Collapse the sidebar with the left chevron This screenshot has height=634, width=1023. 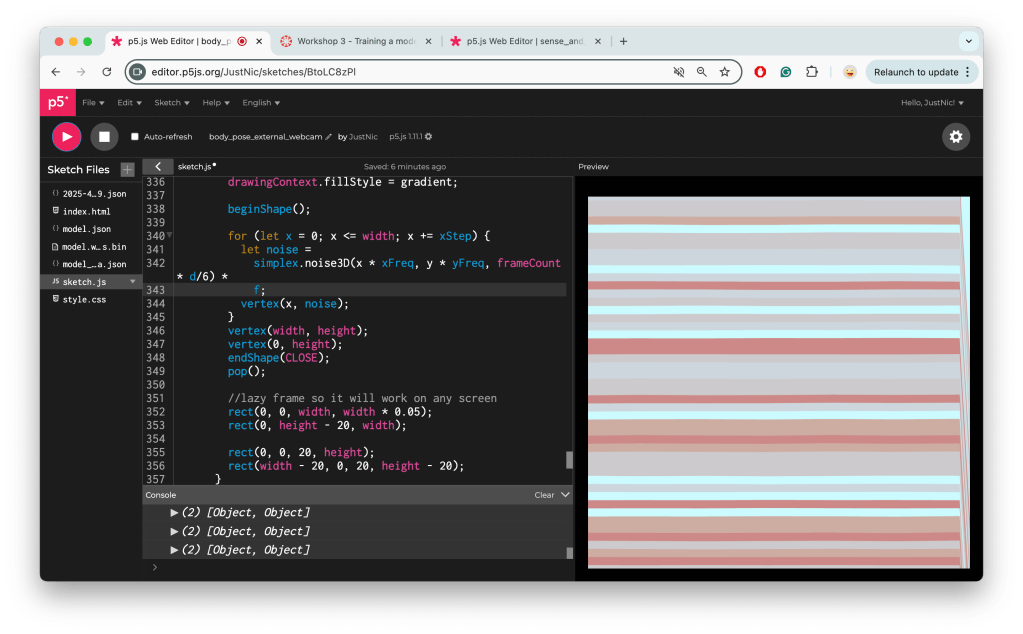[158, 167]
